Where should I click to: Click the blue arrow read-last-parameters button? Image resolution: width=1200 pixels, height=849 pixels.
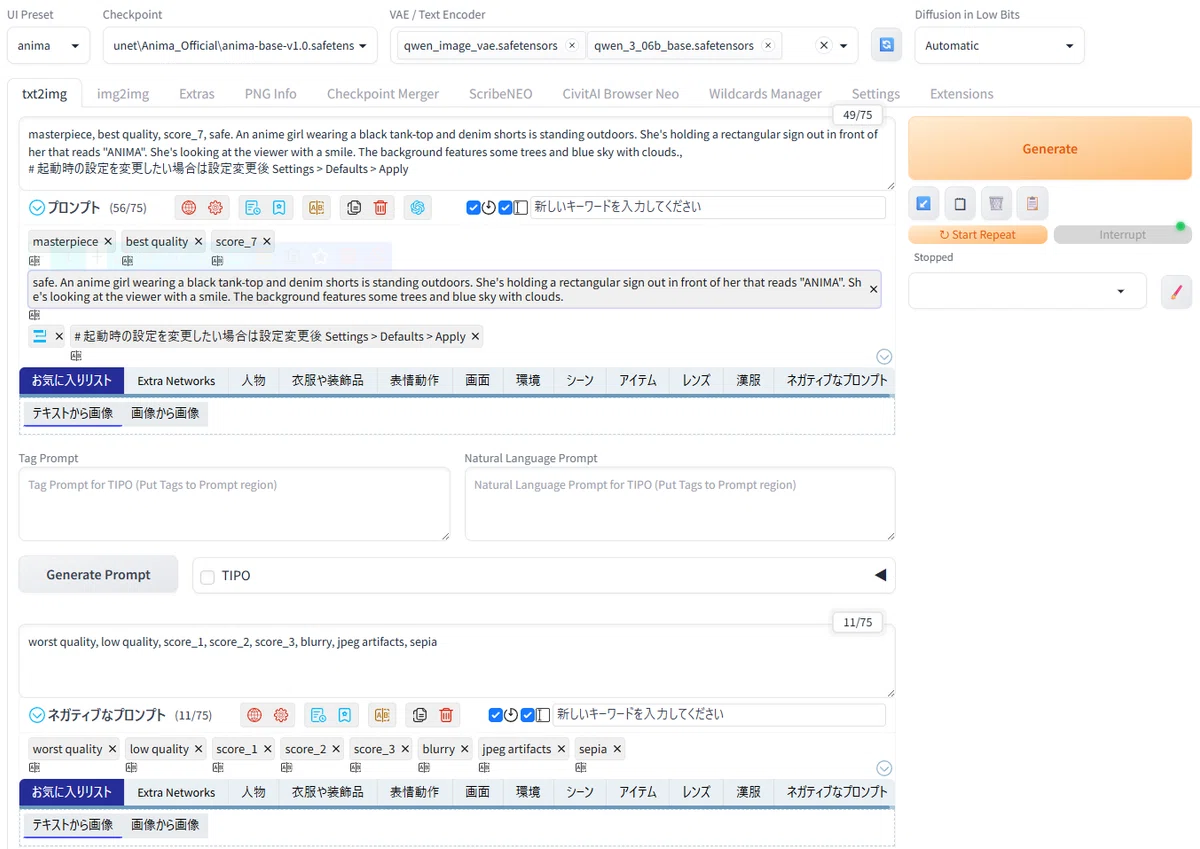(x=924, y=204)
